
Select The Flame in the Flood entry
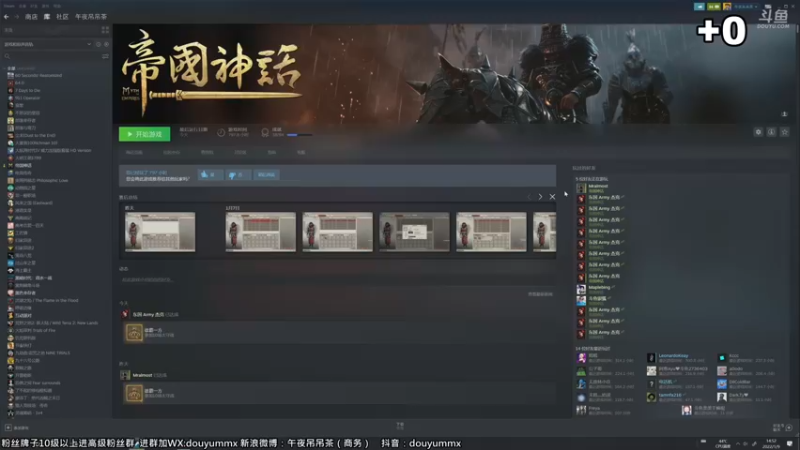click(x=43, y=301)
